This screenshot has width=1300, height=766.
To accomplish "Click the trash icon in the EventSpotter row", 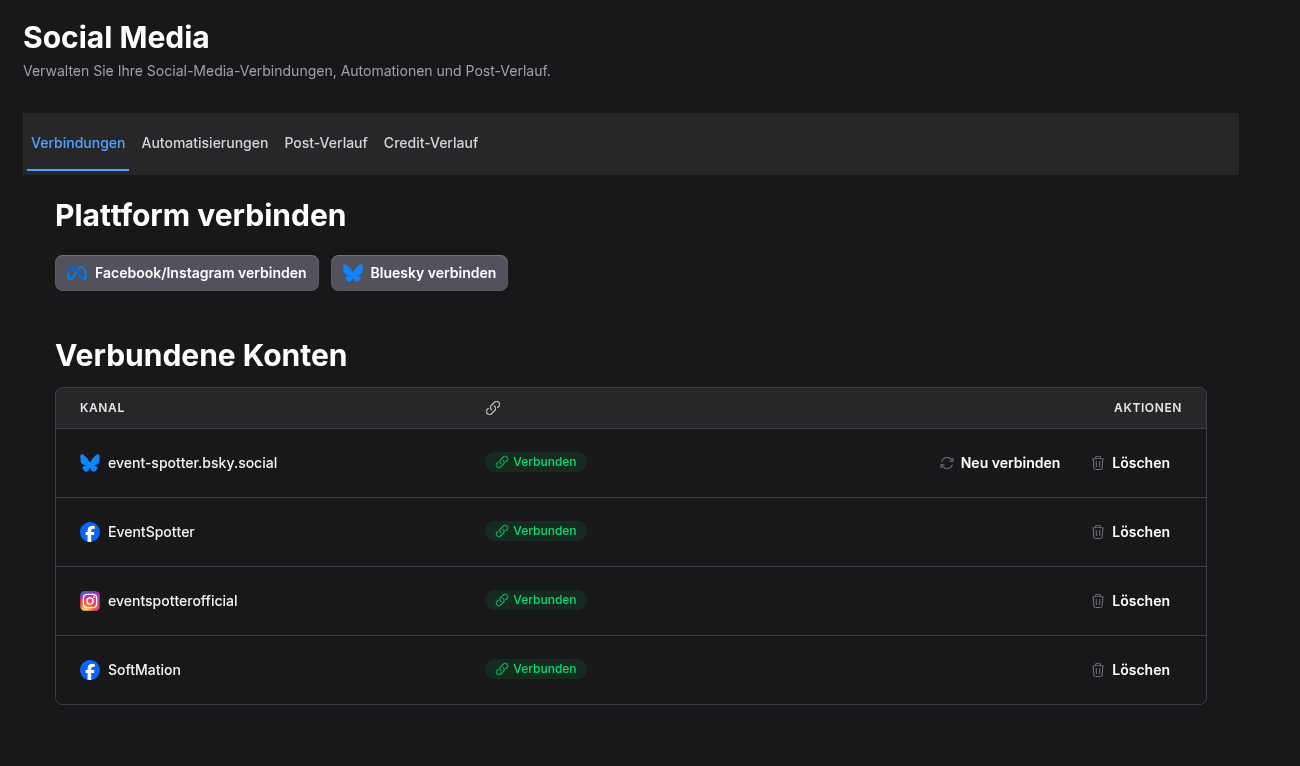I will [x=1098, y=531].
